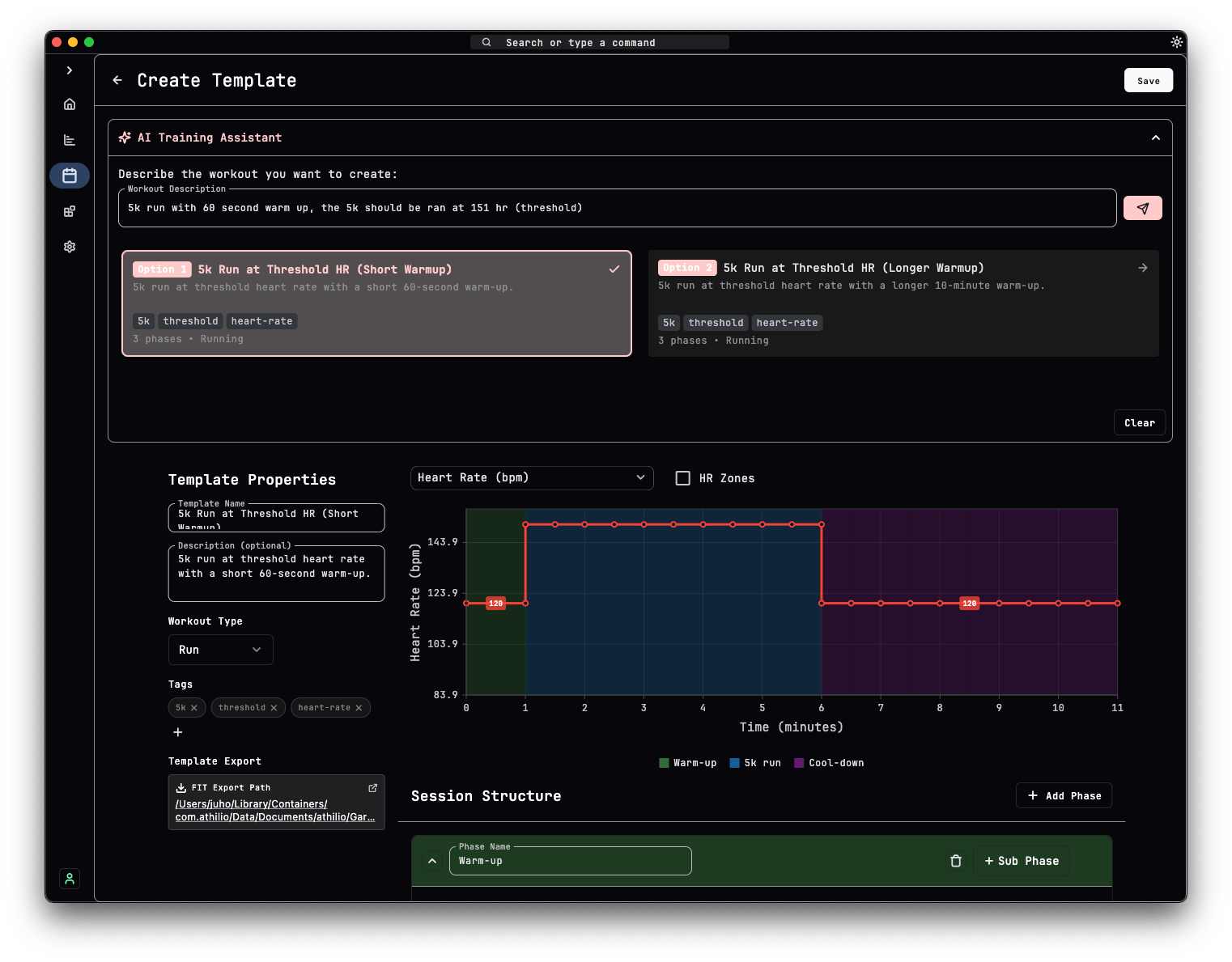Select Option 2 workout suggestion card
Image resolution: width=1232 pixels, height=962 pixels.
pos(903,303)
